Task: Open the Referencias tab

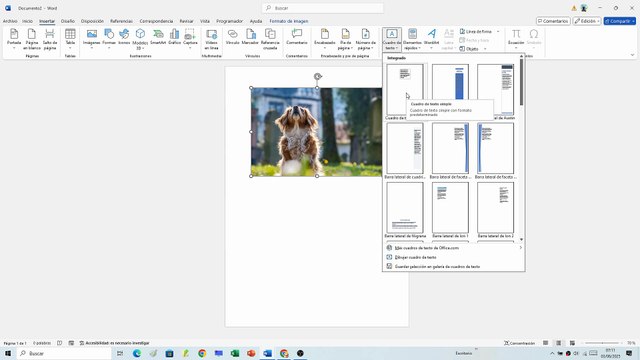Action: pyautogui.click(x=121, y=21)
